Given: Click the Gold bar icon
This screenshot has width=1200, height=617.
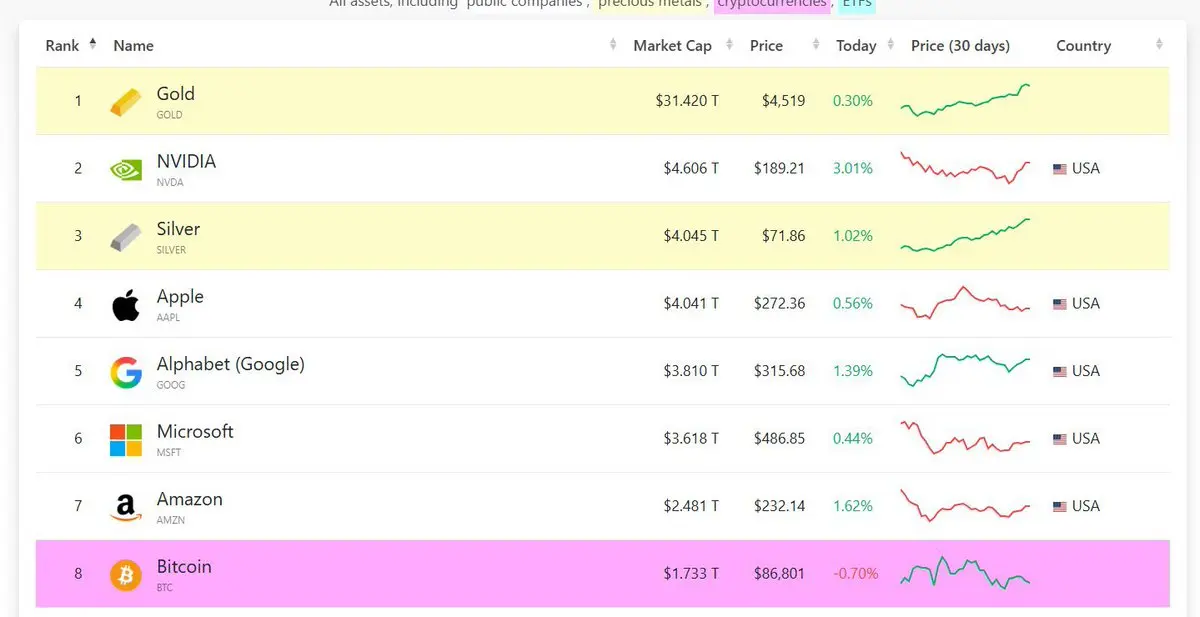Looking at the screenshot, I should pos(126,102).
